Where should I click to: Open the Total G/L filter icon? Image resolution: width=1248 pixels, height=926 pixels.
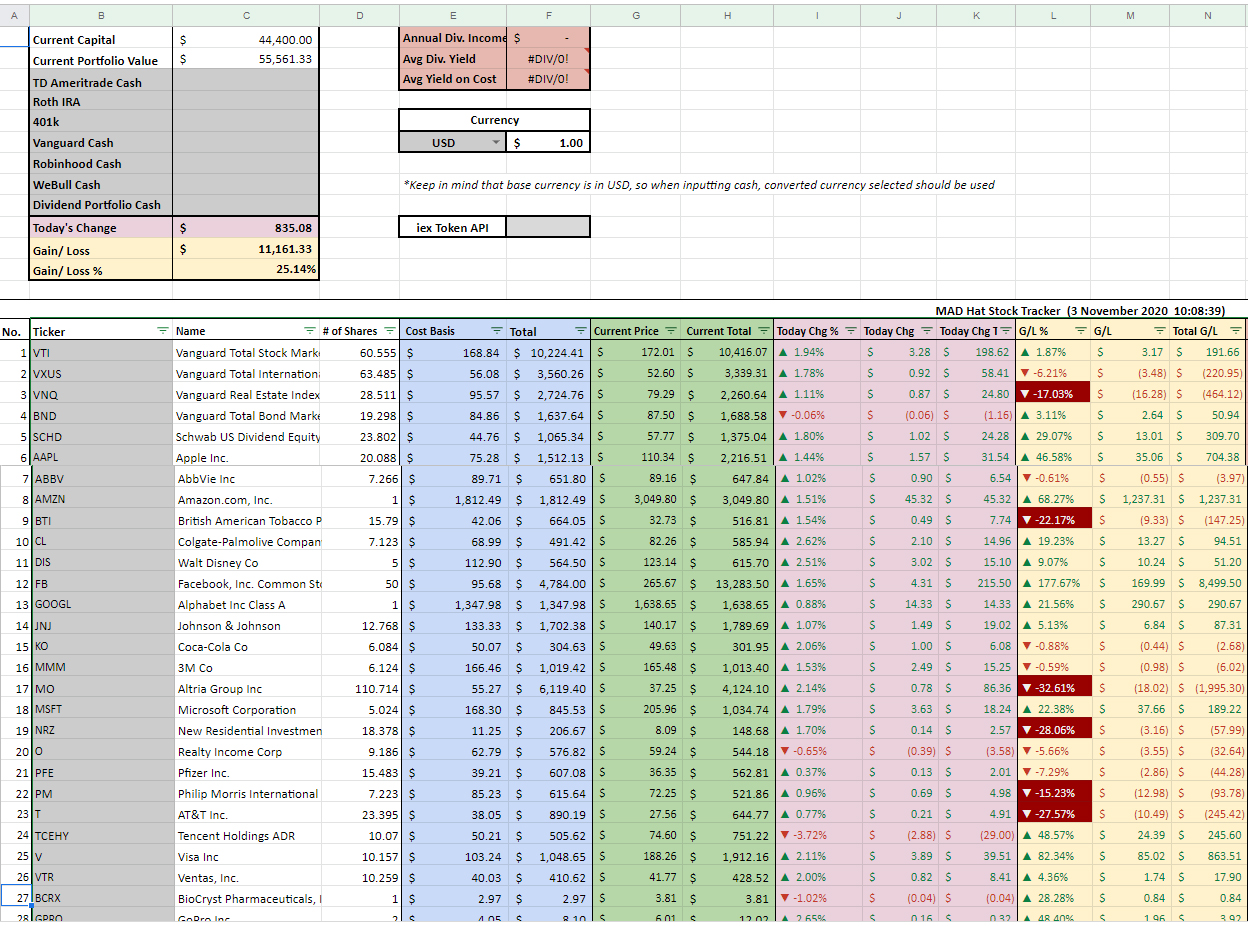click(1236, 331)
